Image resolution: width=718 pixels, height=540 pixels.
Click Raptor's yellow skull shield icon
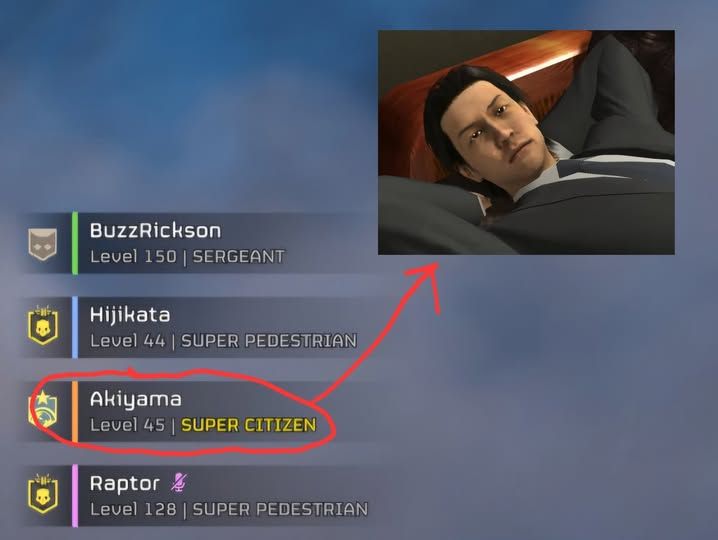pos(43,494)
